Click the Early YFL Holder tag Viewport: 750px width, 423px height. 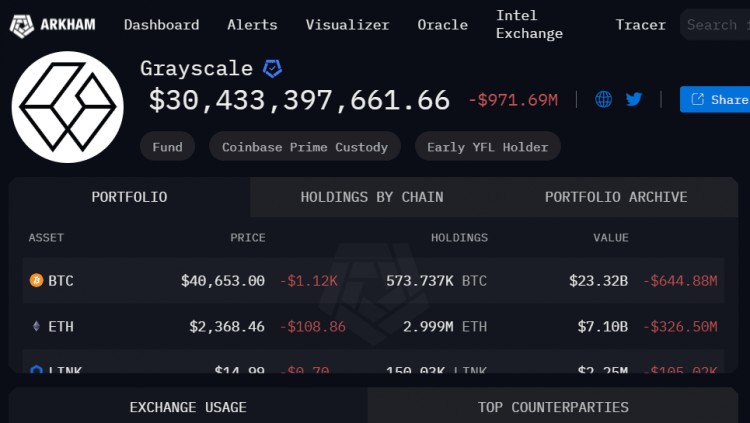[487, 147]
